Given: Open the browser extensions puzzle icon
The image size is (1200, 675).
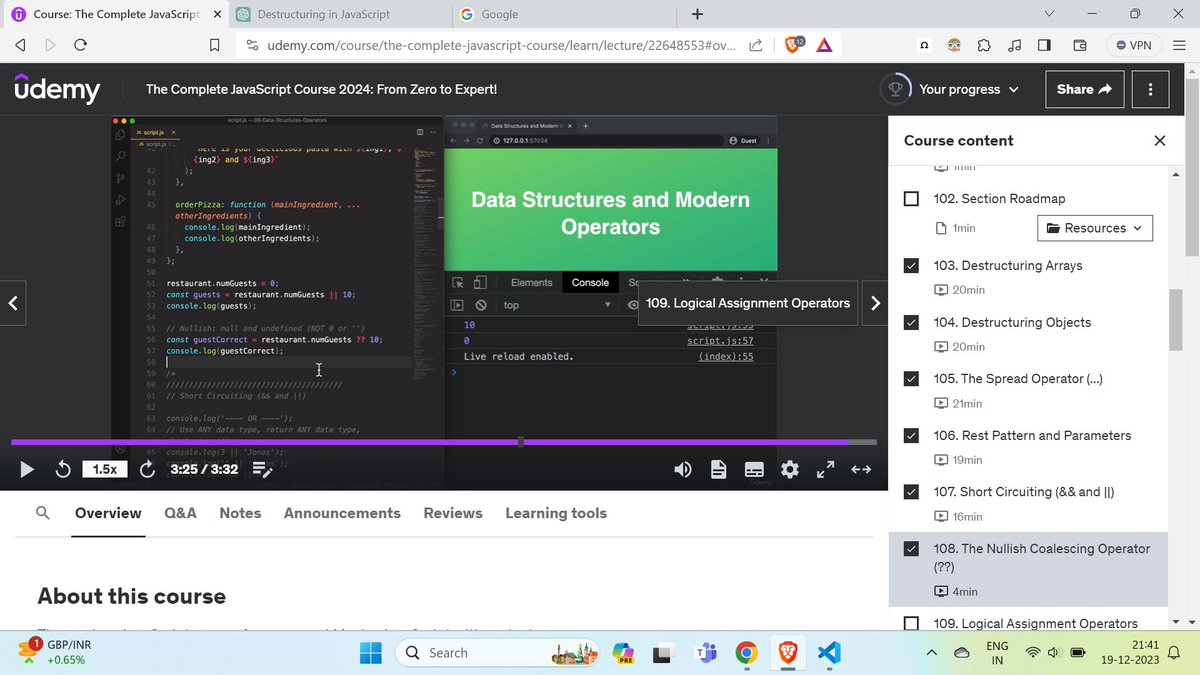Looking at the screenshot, I should [984, 44].
